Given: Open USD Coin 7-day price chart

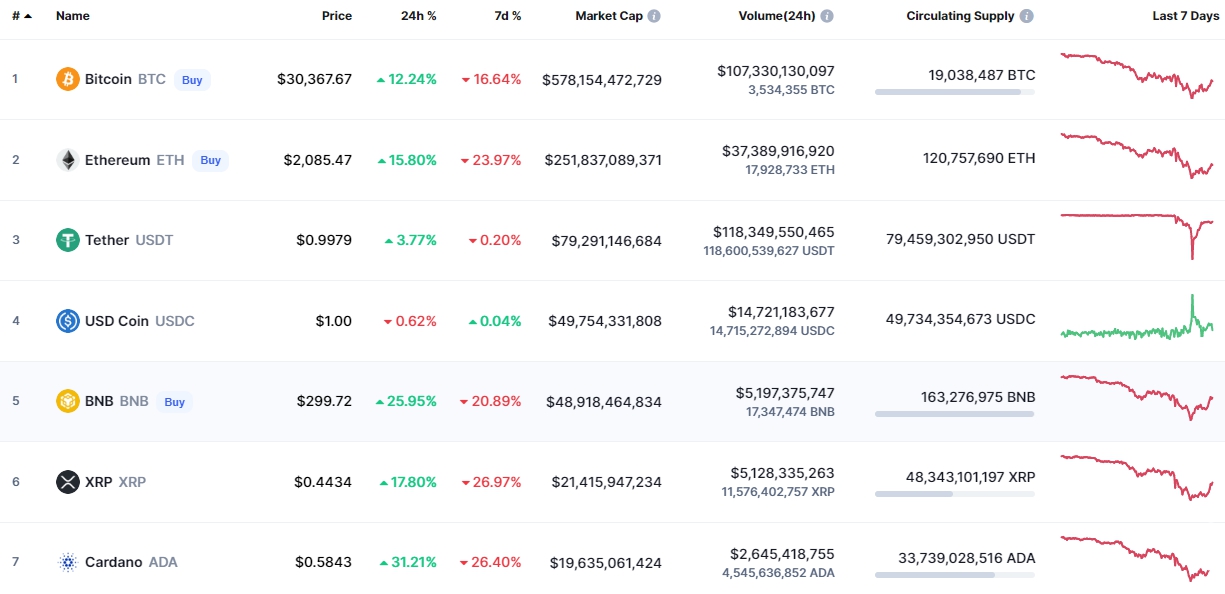Looking at the screenshot, I should pos(1137,316).
